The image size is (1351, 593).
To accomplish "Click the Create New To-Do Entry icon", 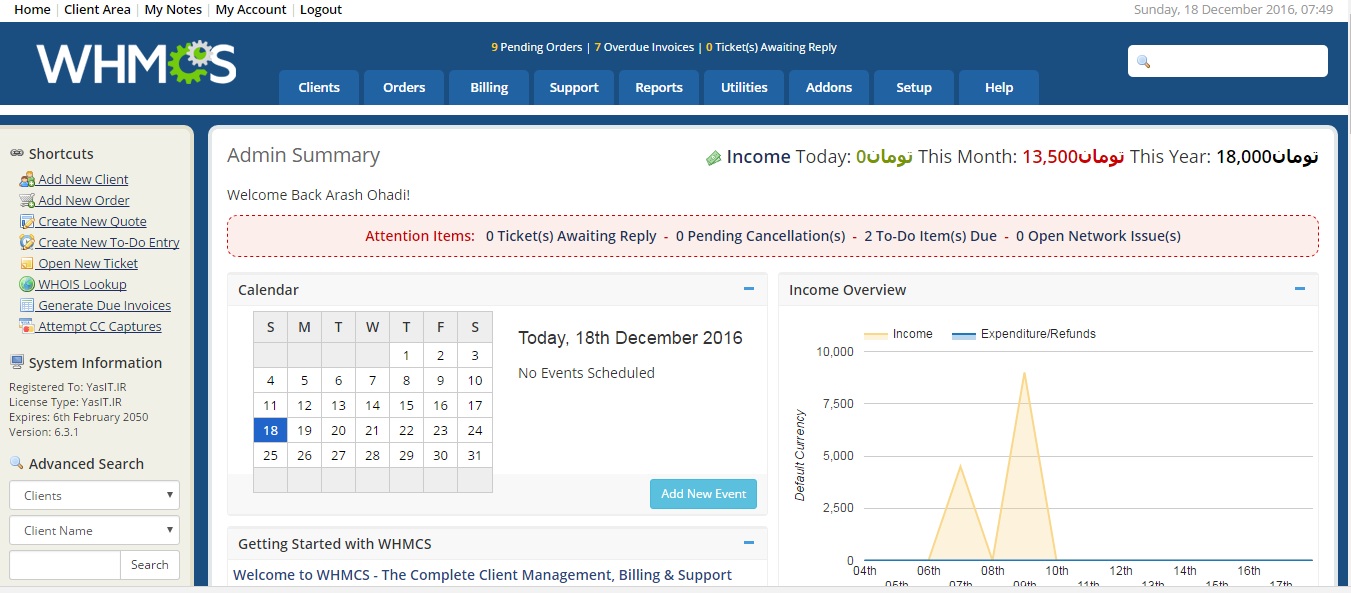I will [x=27, y=243].
